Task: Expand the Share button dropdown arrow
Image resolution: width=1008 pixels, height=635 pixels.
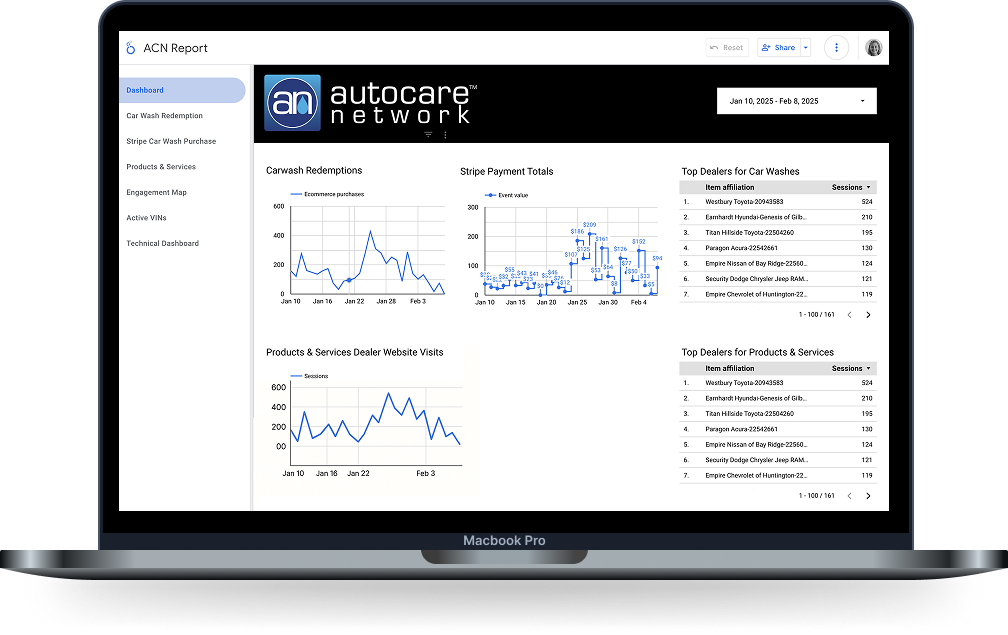Action: coord(806,48)
